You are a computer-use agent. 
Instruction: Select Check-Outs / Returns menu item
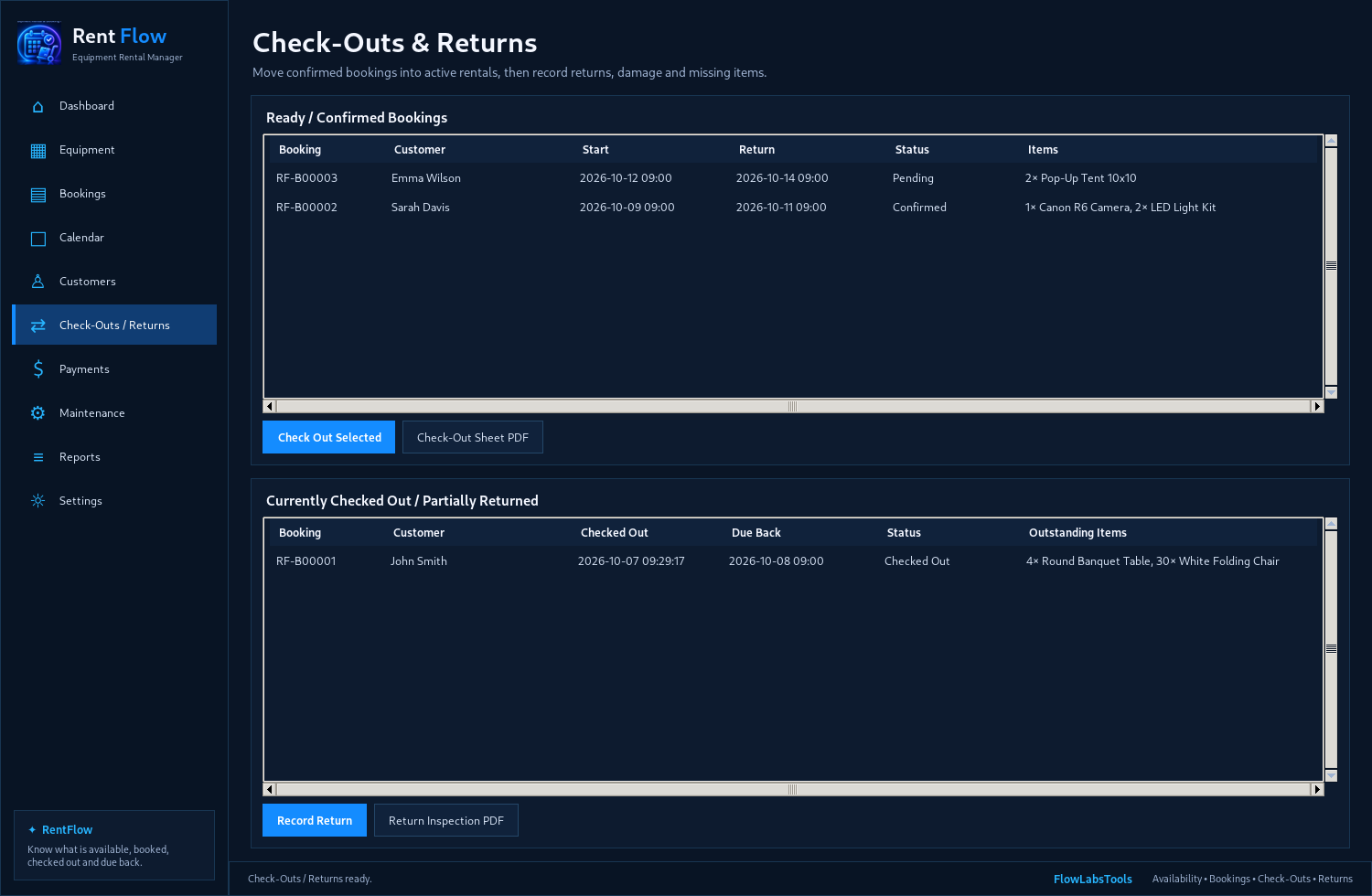tap(114, 325)
